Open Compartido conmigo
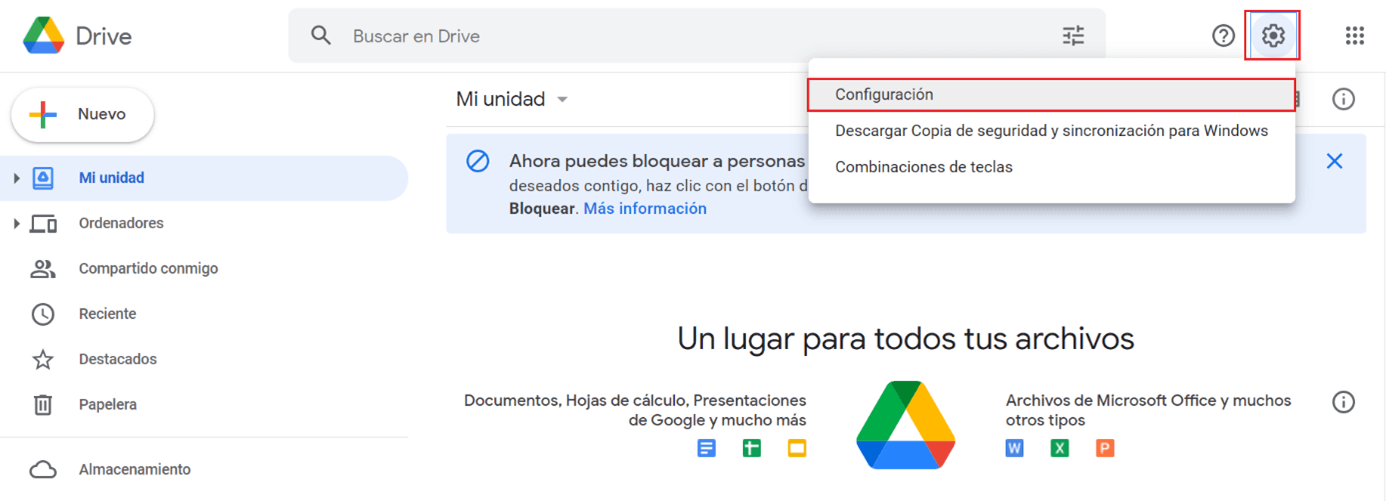This screenshot has width=1386, height=501. (x=204, y=268)
